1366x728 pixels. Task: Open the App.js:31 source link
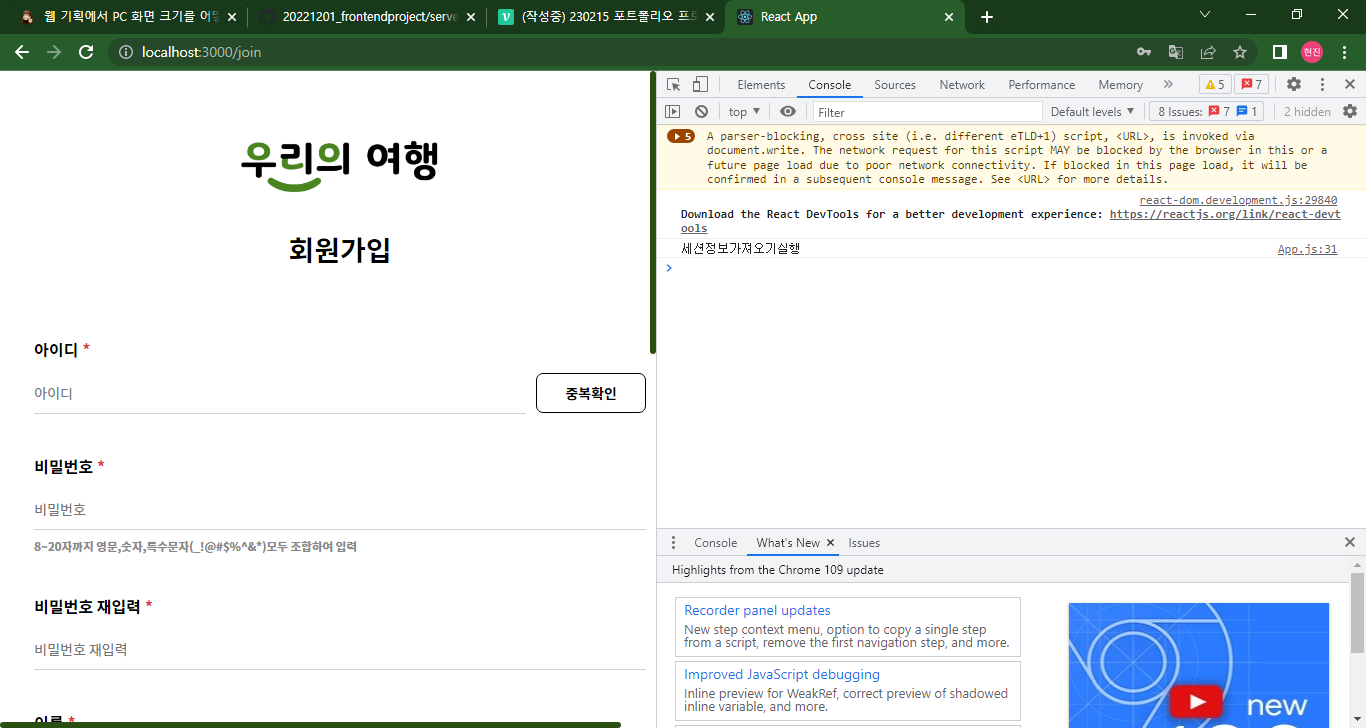[x=1307, y=249]
